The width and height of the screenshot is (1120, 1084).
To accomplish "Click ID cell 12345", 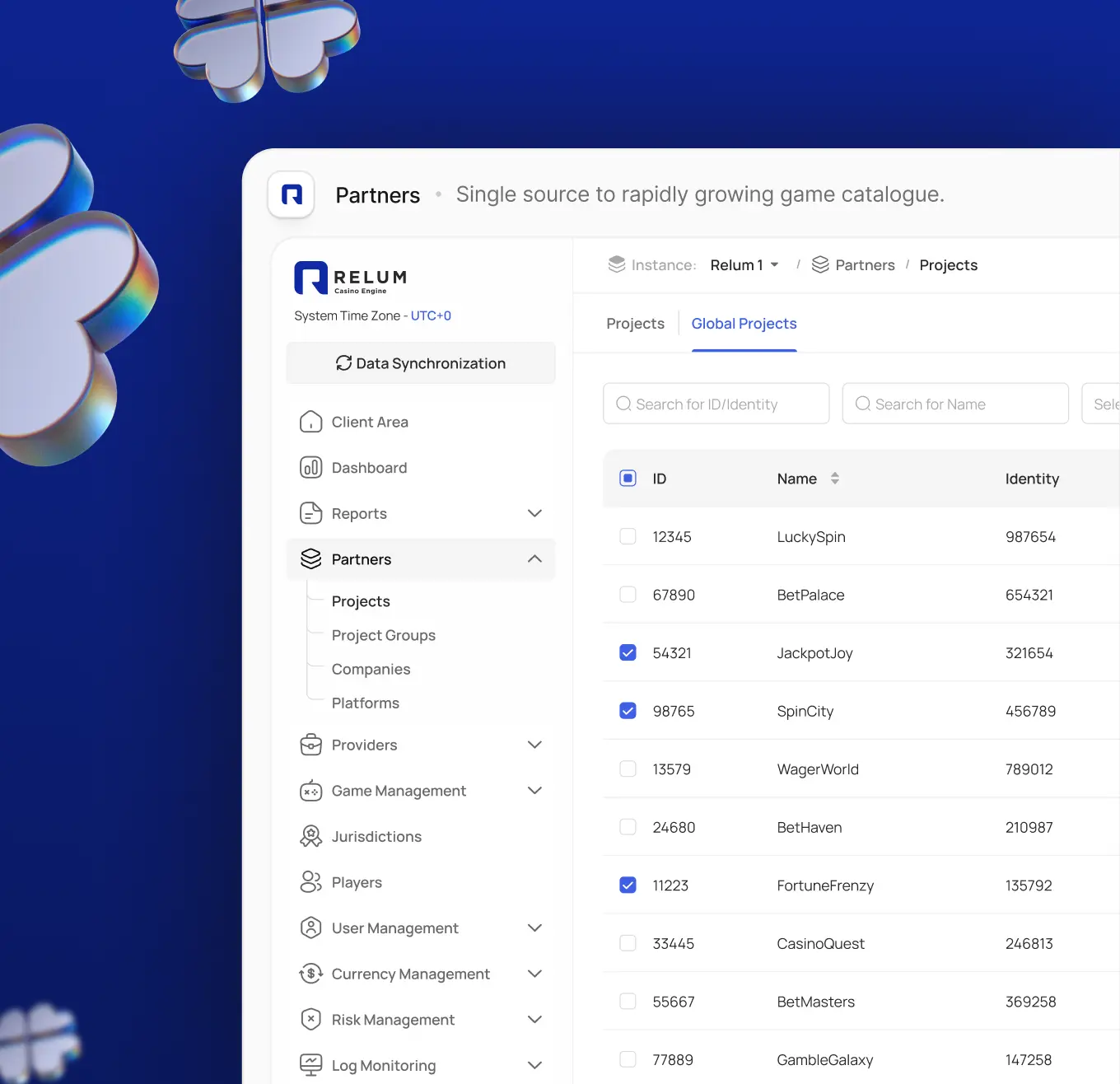I will (672, 536).
